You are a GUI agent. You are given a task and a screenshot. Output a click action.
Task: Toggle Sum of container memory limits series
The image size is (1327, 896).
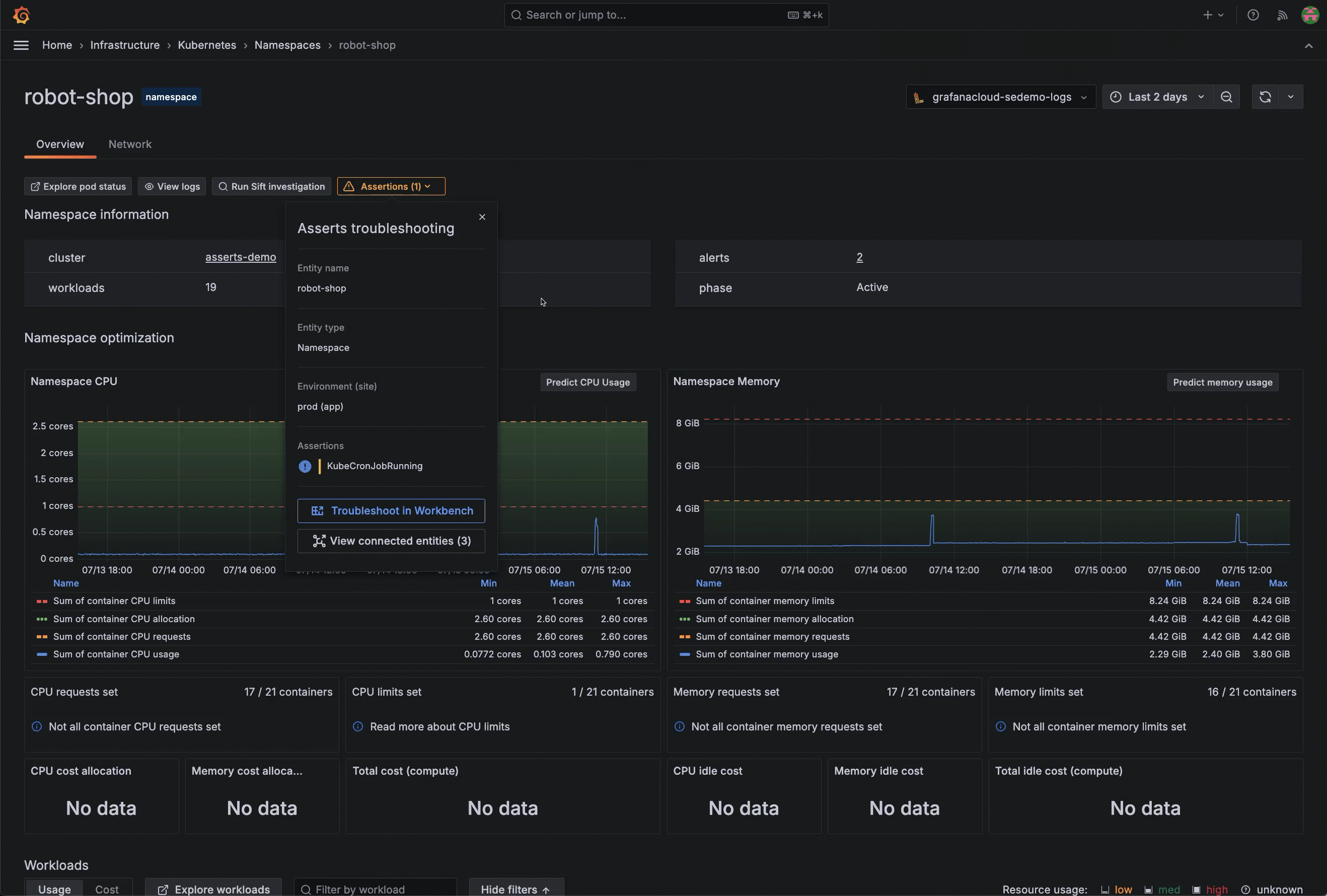[x=765, y=602]
